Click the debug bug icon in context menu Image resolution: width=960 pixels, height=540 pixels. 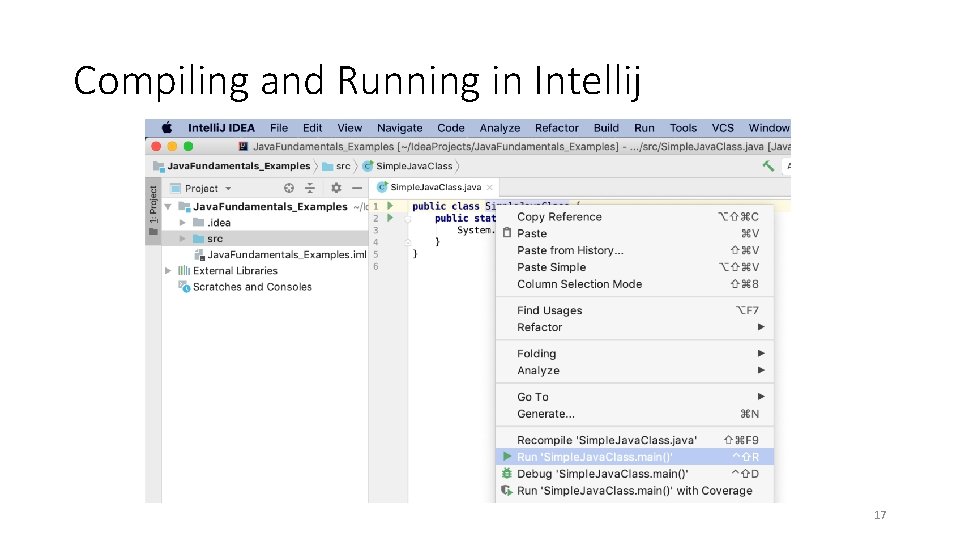tap(506, 473)
